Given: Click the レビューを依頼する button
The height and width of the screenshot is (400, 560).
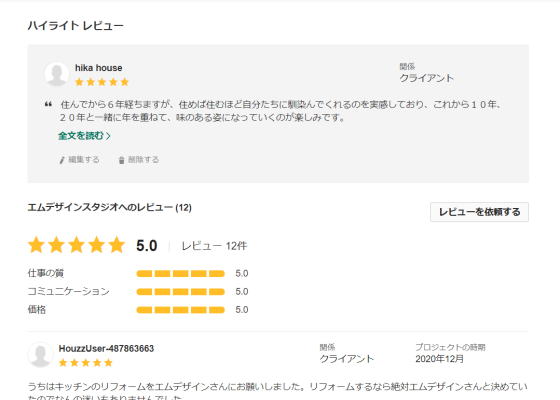Looking at the screenshot, I should click(479, 212).
